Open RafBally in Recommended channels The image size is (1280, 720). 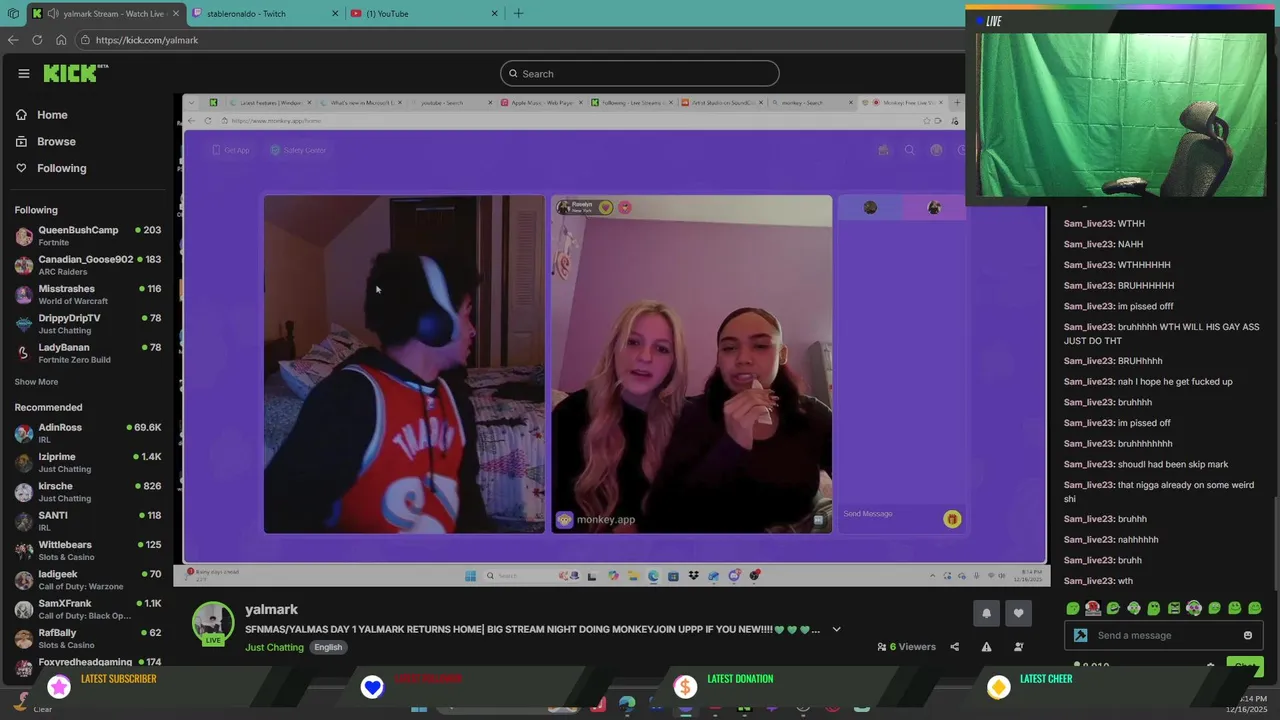[x=88, y=638]
